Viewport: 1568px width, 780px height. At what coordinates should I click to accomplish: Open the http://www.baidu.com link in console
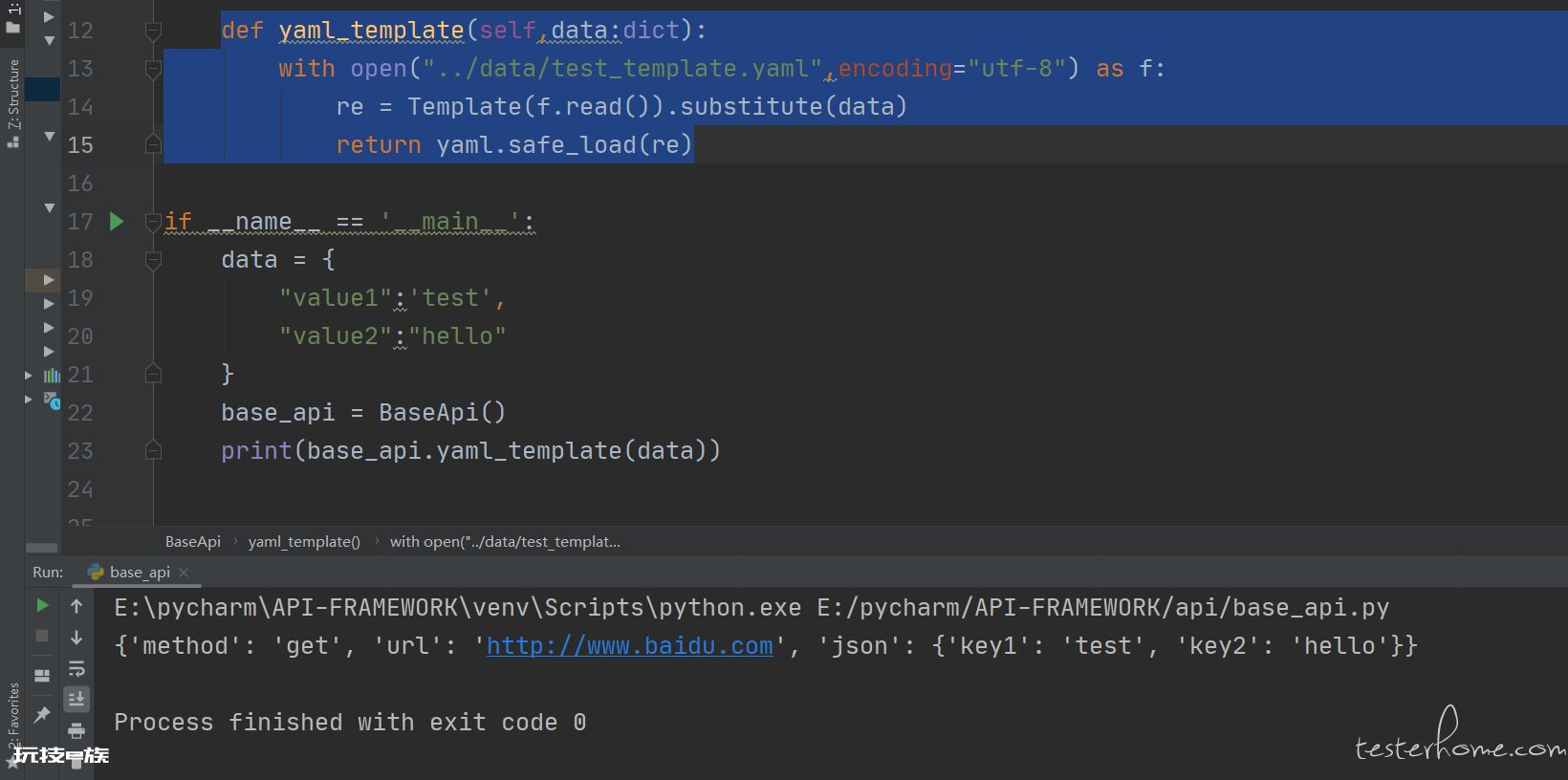tap(629, 646)
